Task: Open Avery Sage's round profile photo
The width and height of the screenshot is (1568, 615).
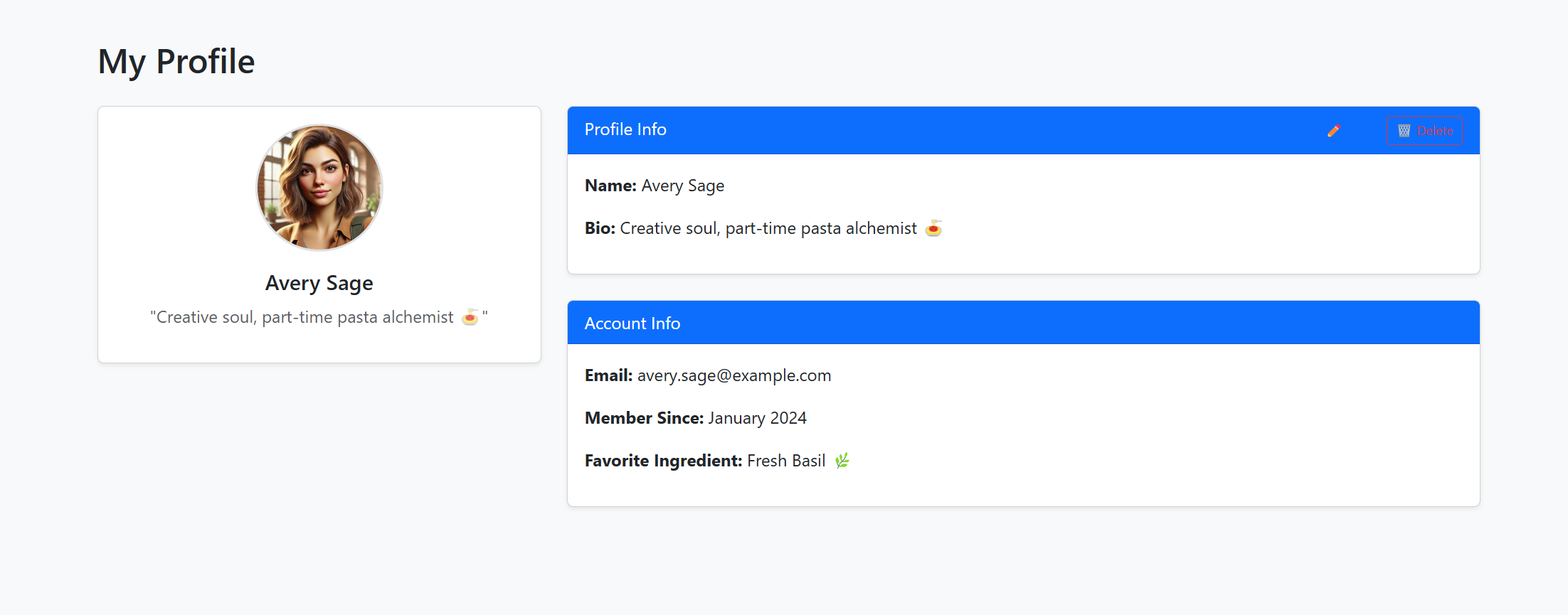Action: click(319, 188)
